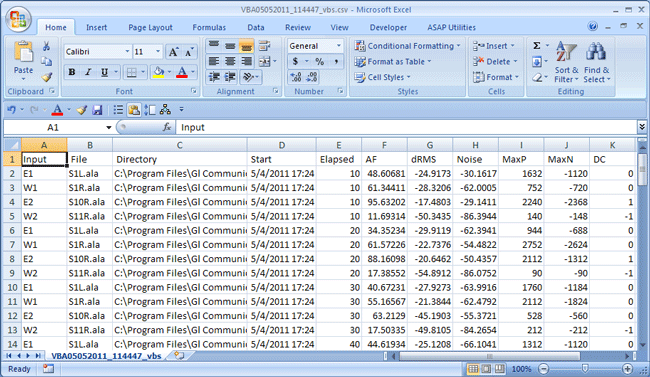
Task: Undo last action in quick toolbar
Action: click(12, 109)
